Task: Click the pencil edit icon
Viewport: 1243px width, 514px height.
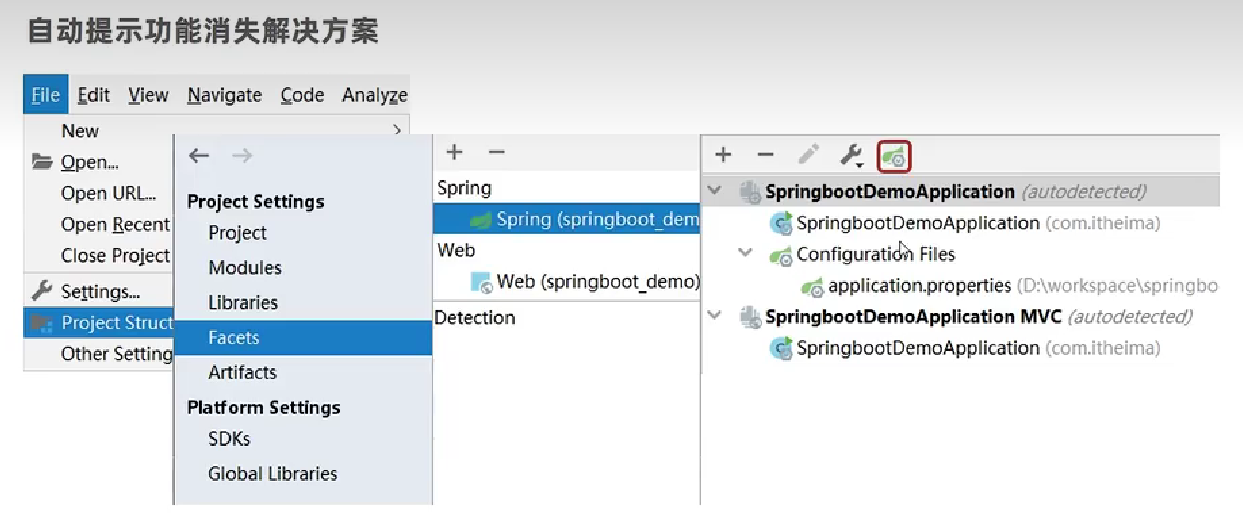Action: [808, 154]
